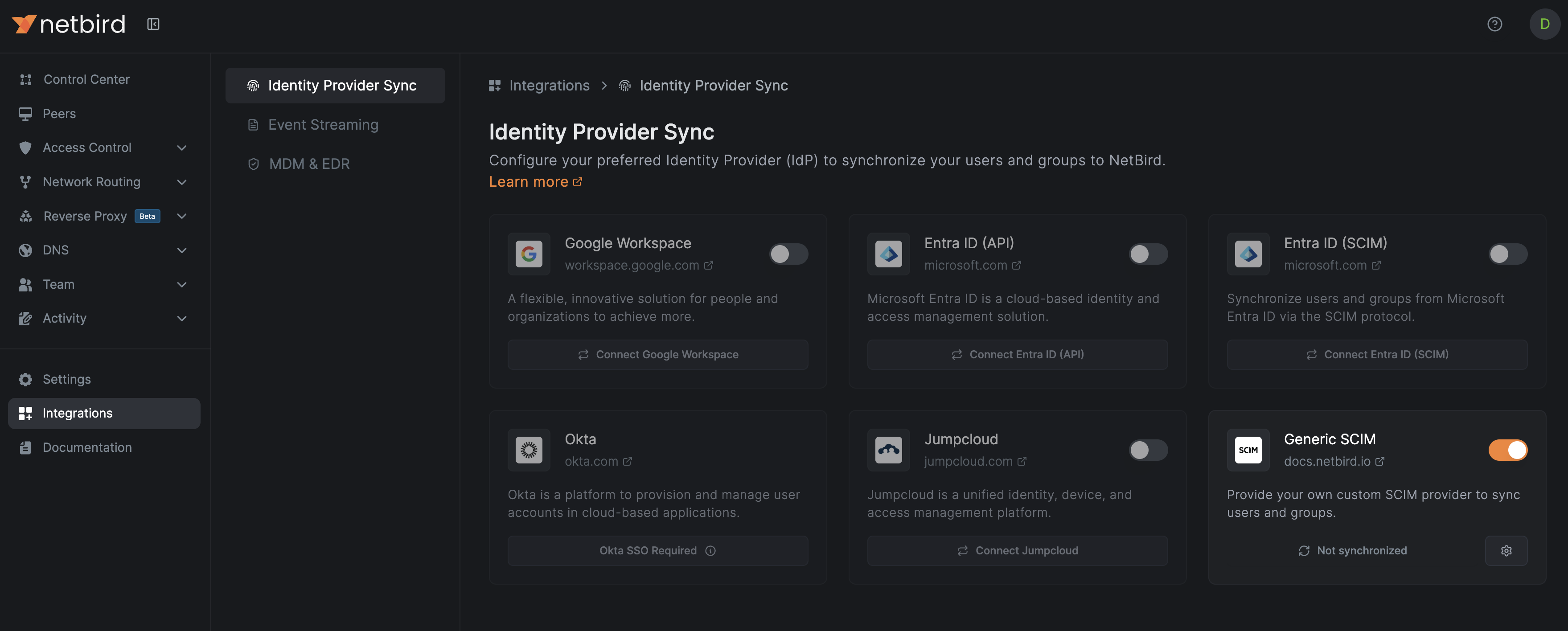The image size is (1568, 631).
Task: Open the docs.netbird.io link
Action: tap(1334, 461)
